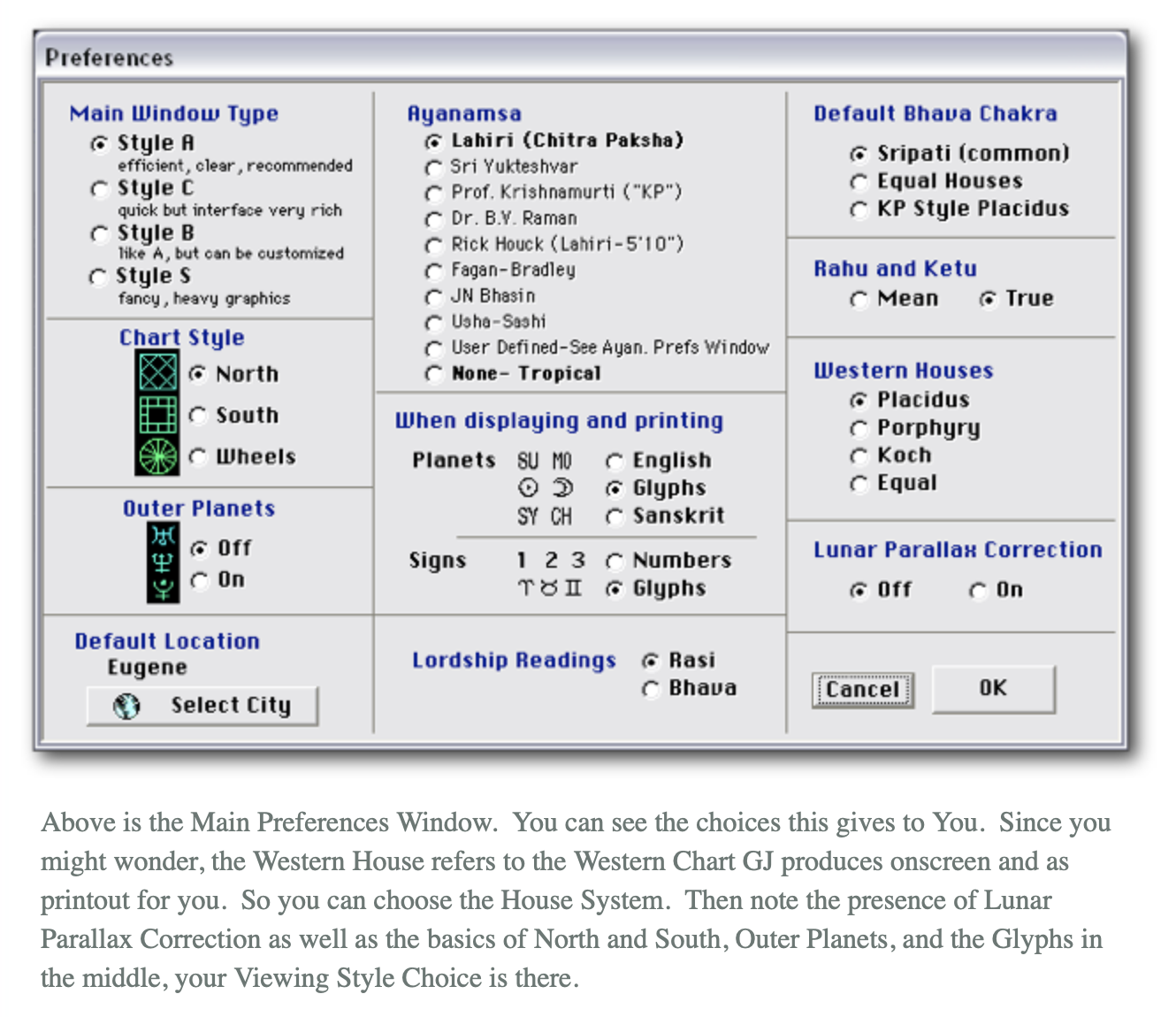
Task: Switch Rahu and Ketu to Mean
Action: point(859,300)
